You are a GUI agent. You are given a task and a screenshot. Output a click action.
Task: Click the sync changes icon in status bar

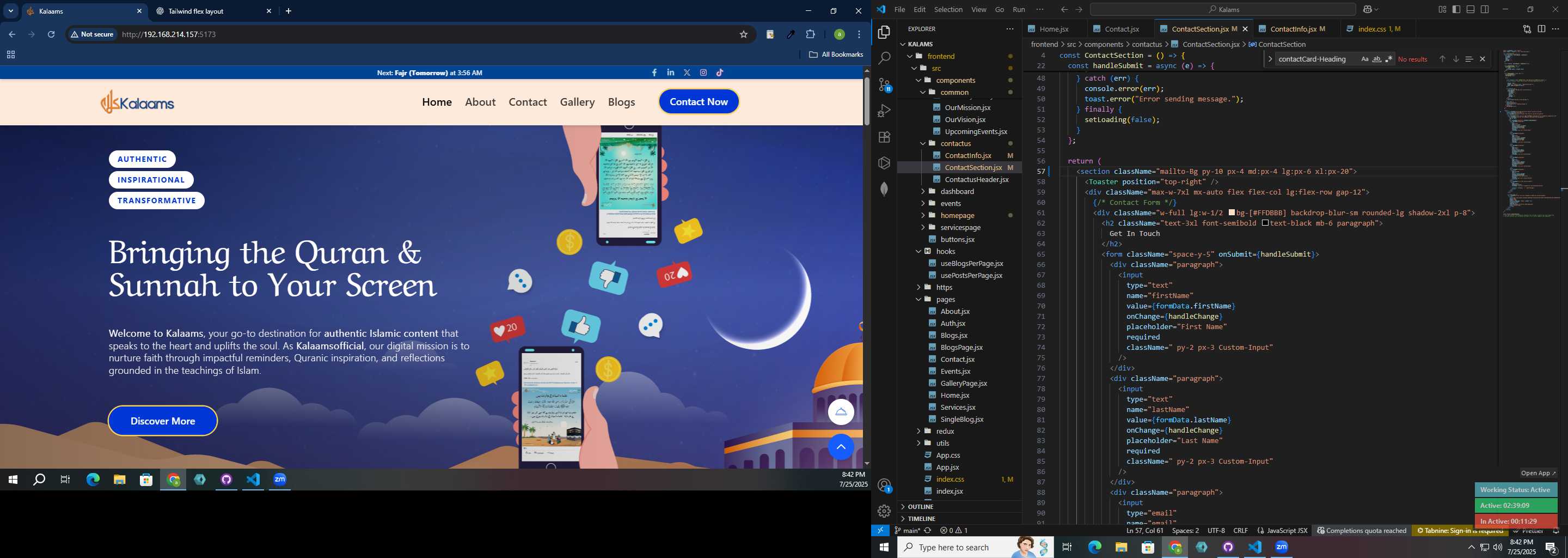tap(928, 531)
